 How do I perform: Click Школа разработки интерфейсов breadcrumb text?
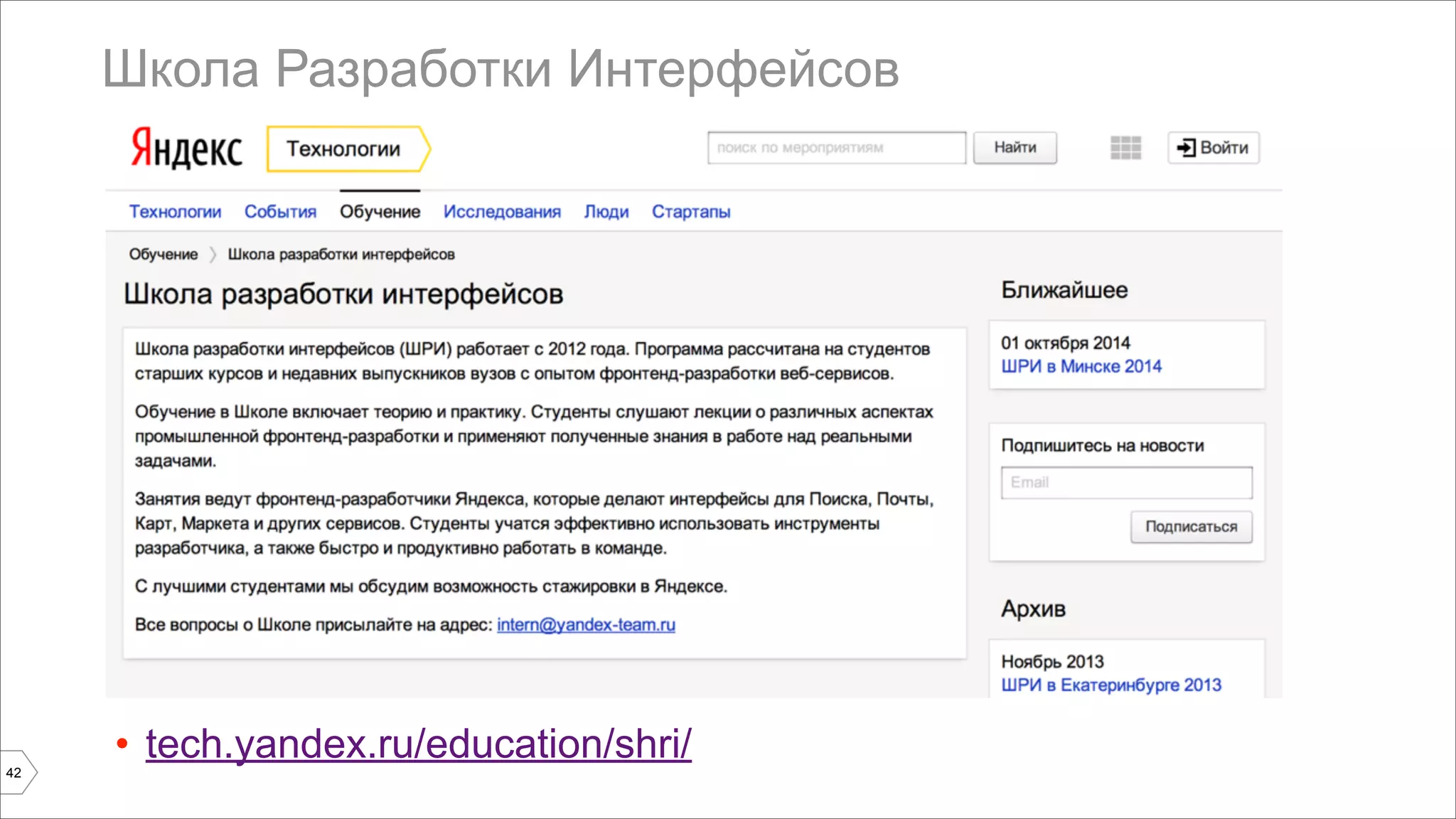(341, 255)
